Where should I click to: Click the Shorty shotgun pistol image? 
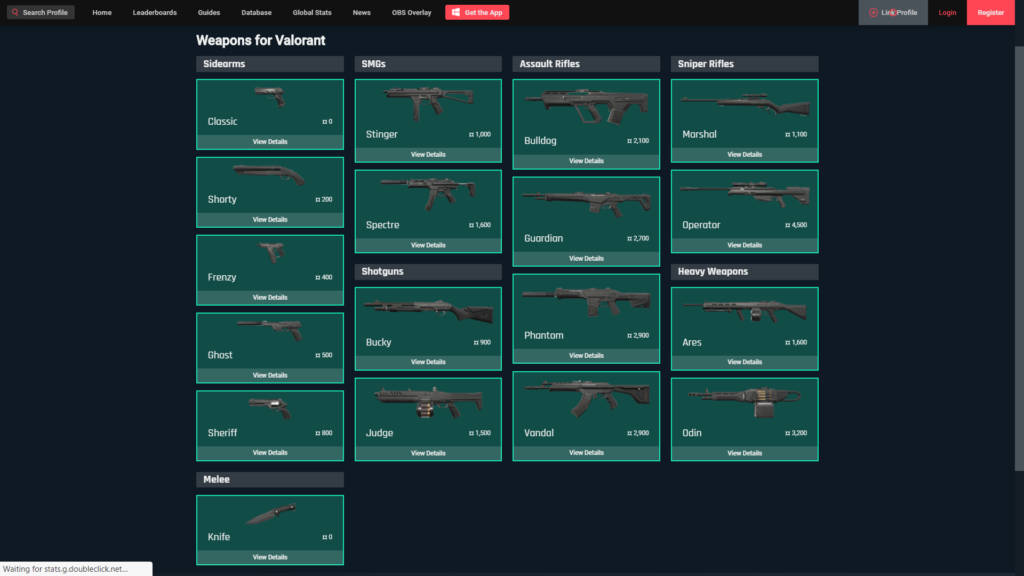pyautogui.click(x=269, y=174)
